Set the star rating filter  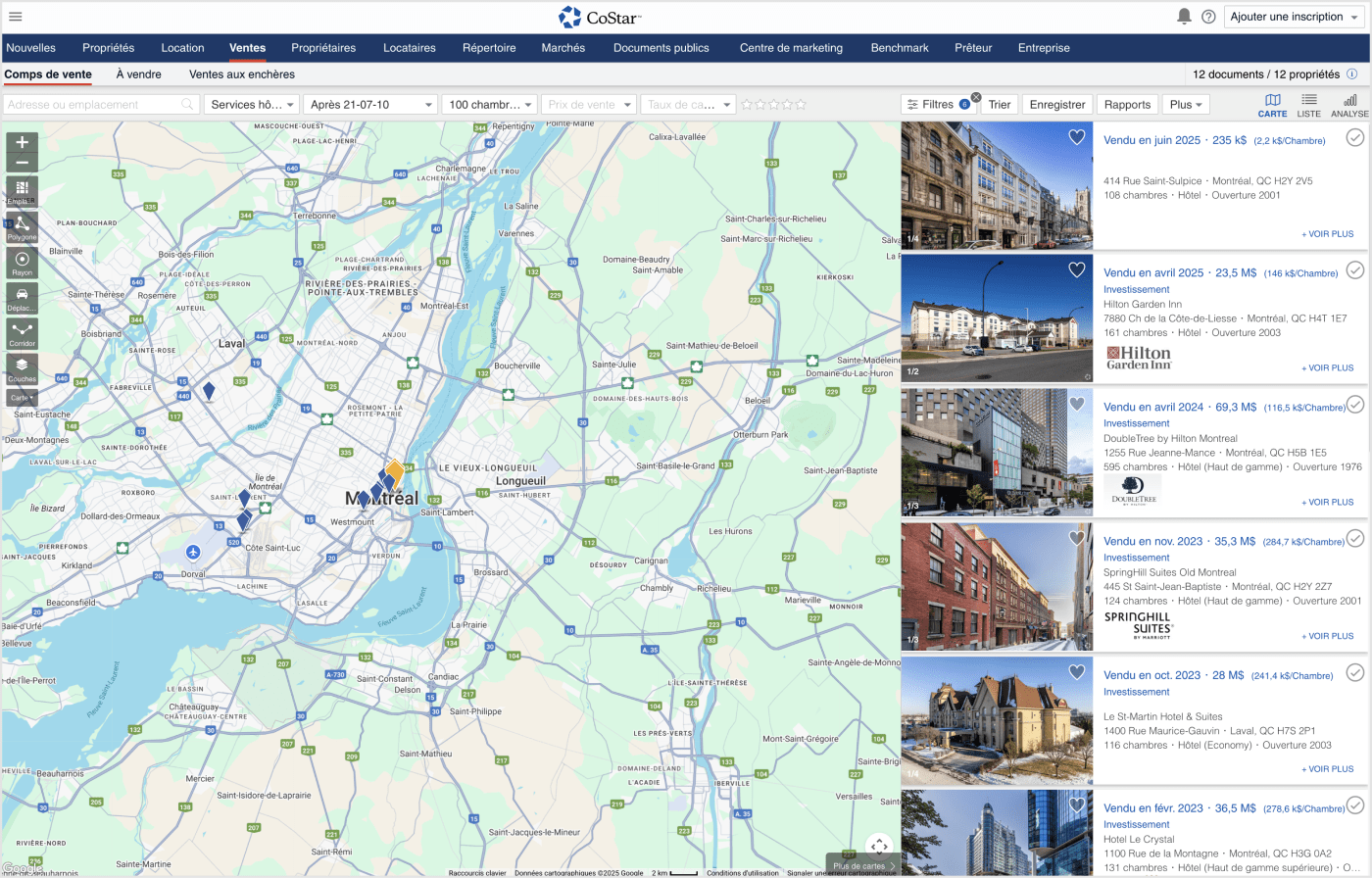[773, 105]
